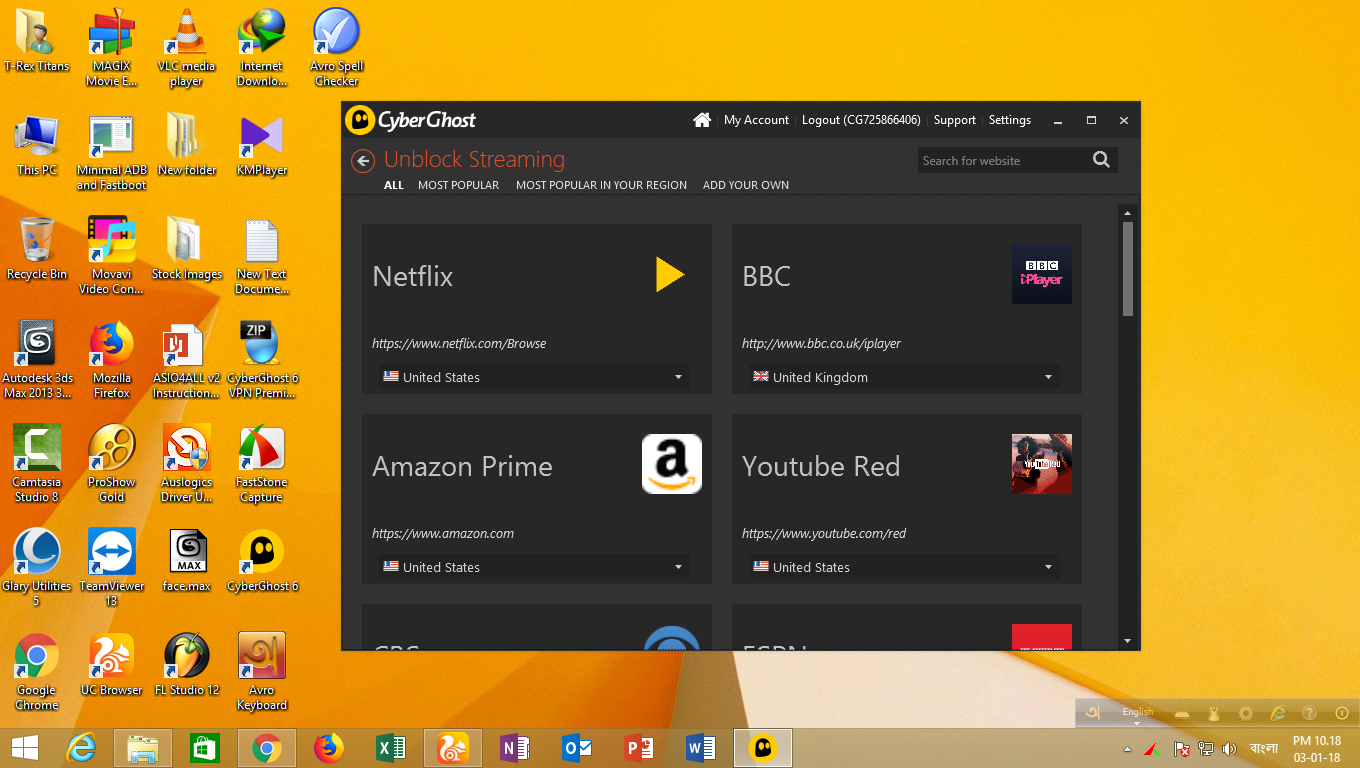
Task: Select the ADD YOUR OWN tab
Action: pos(746,185)
